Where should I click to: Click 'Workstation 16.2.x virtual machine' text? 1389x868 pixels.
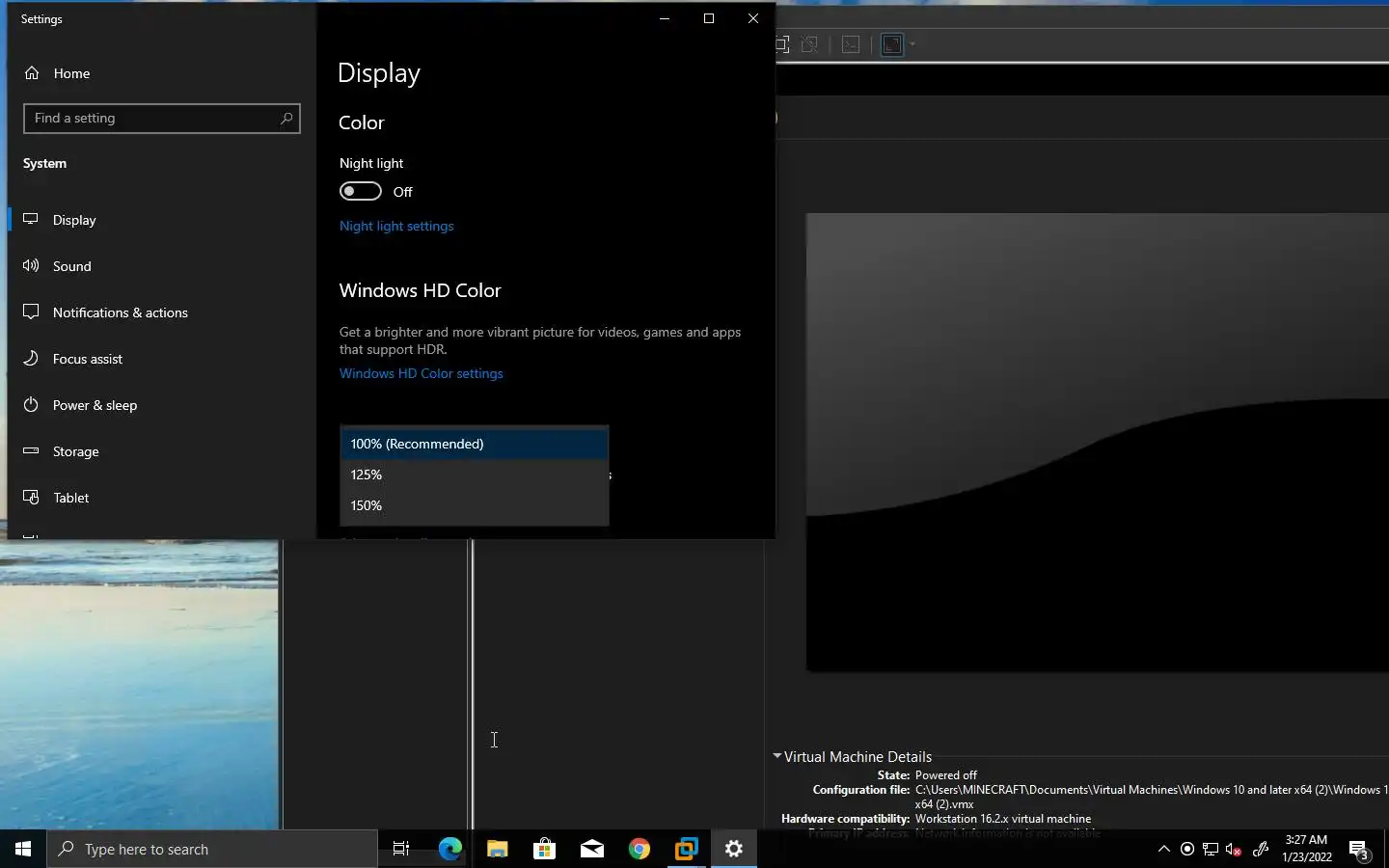(x=1003, y=819)
